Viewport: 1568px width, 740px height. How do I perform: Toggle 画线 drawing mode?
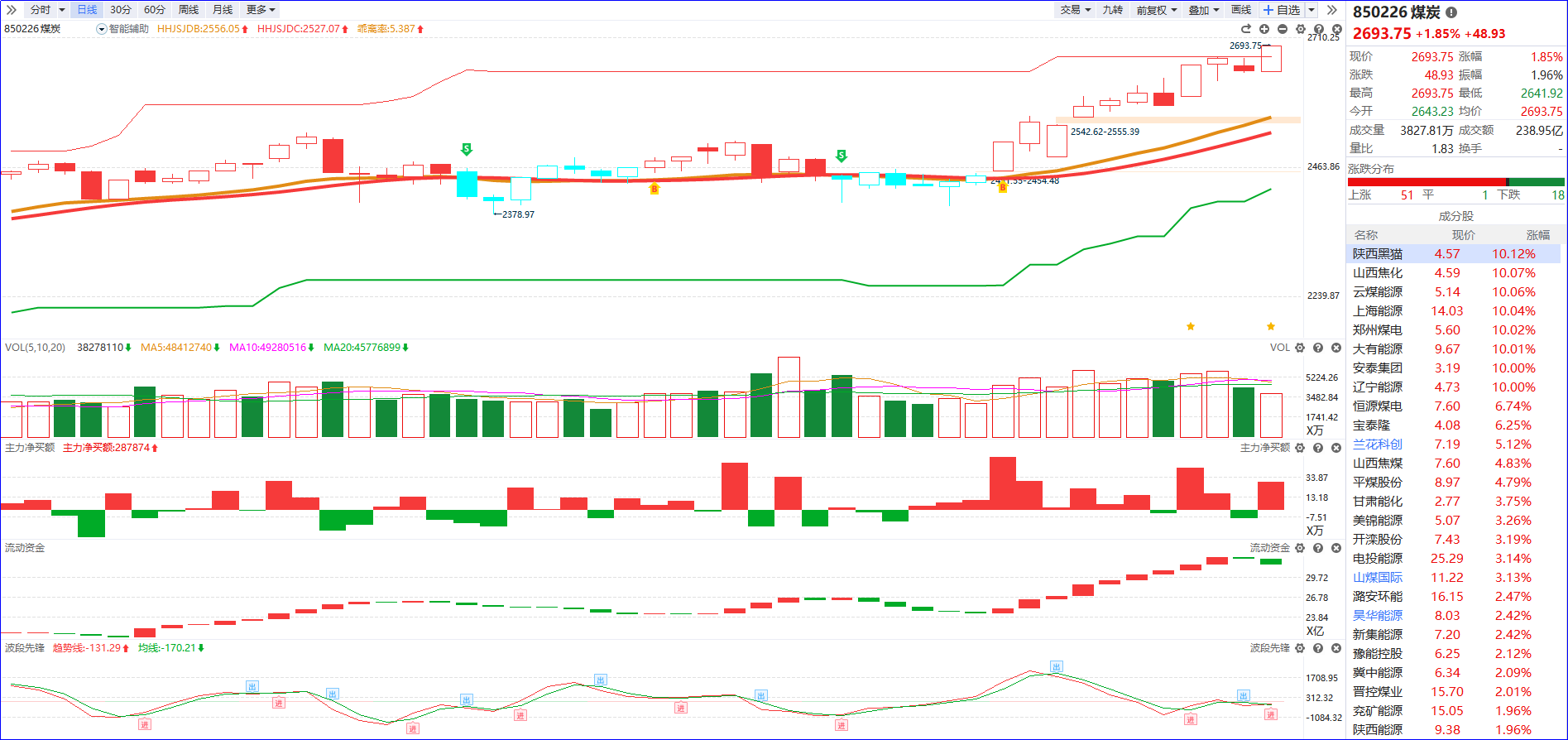pyautogui.click(x=1241, y=10)
